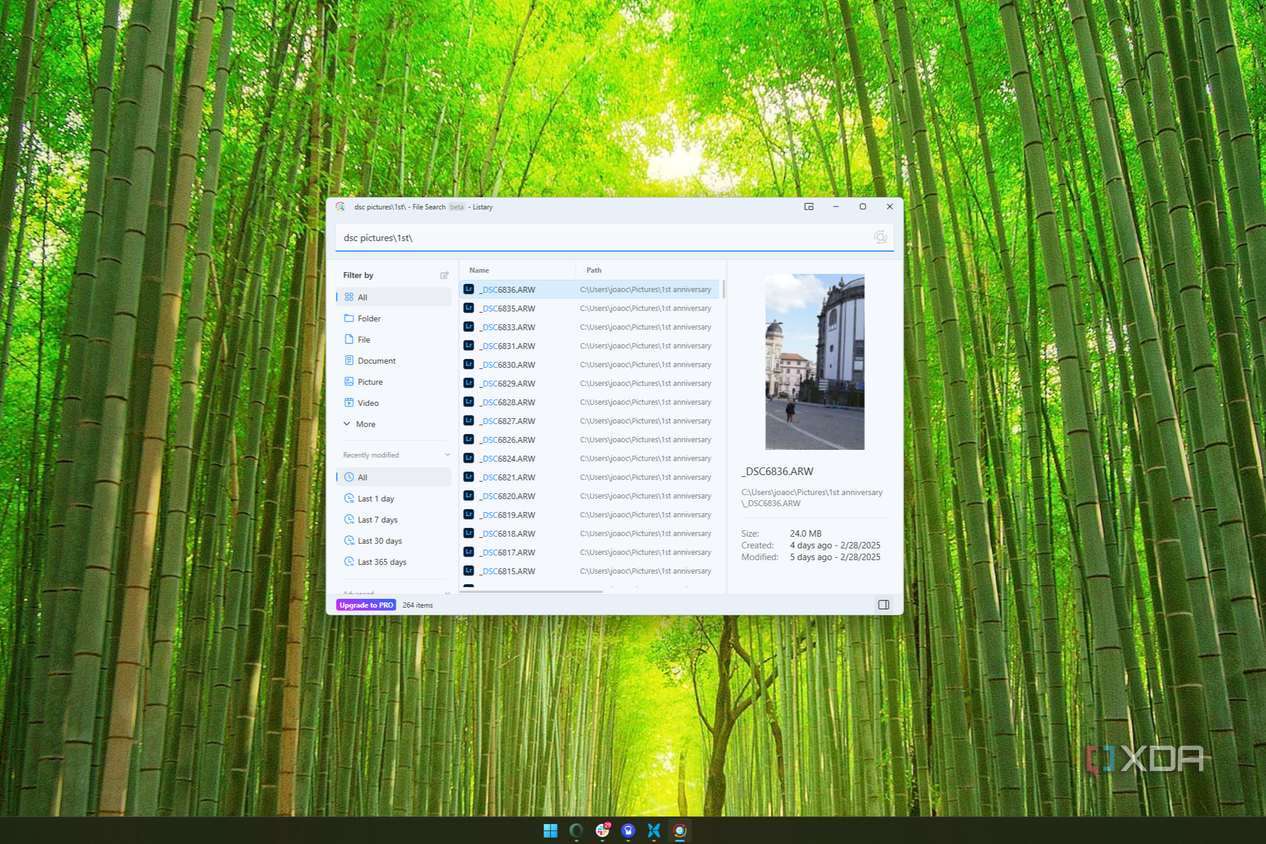
Task: Select Last 365 days filter
Action: 394,562
